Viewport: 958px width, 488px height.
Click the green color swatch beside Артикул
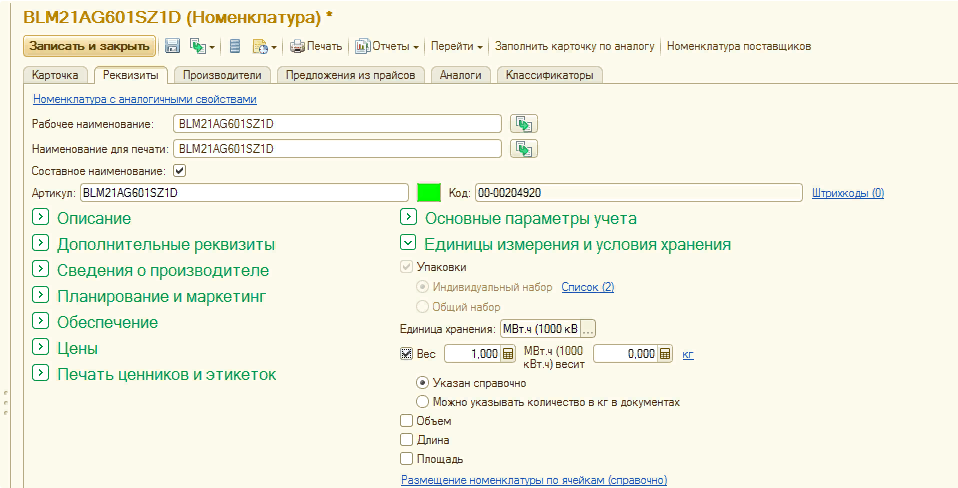(x=429, y=193)
